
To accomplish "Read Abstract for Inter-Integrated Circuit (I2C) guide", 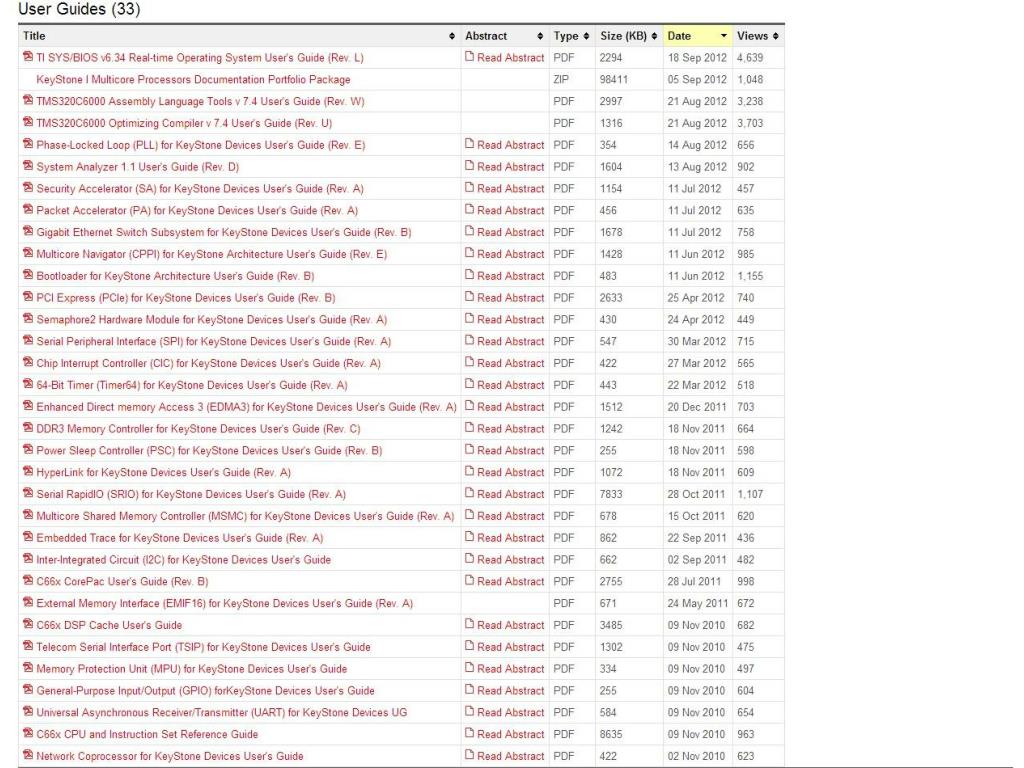I will [511, 560].
